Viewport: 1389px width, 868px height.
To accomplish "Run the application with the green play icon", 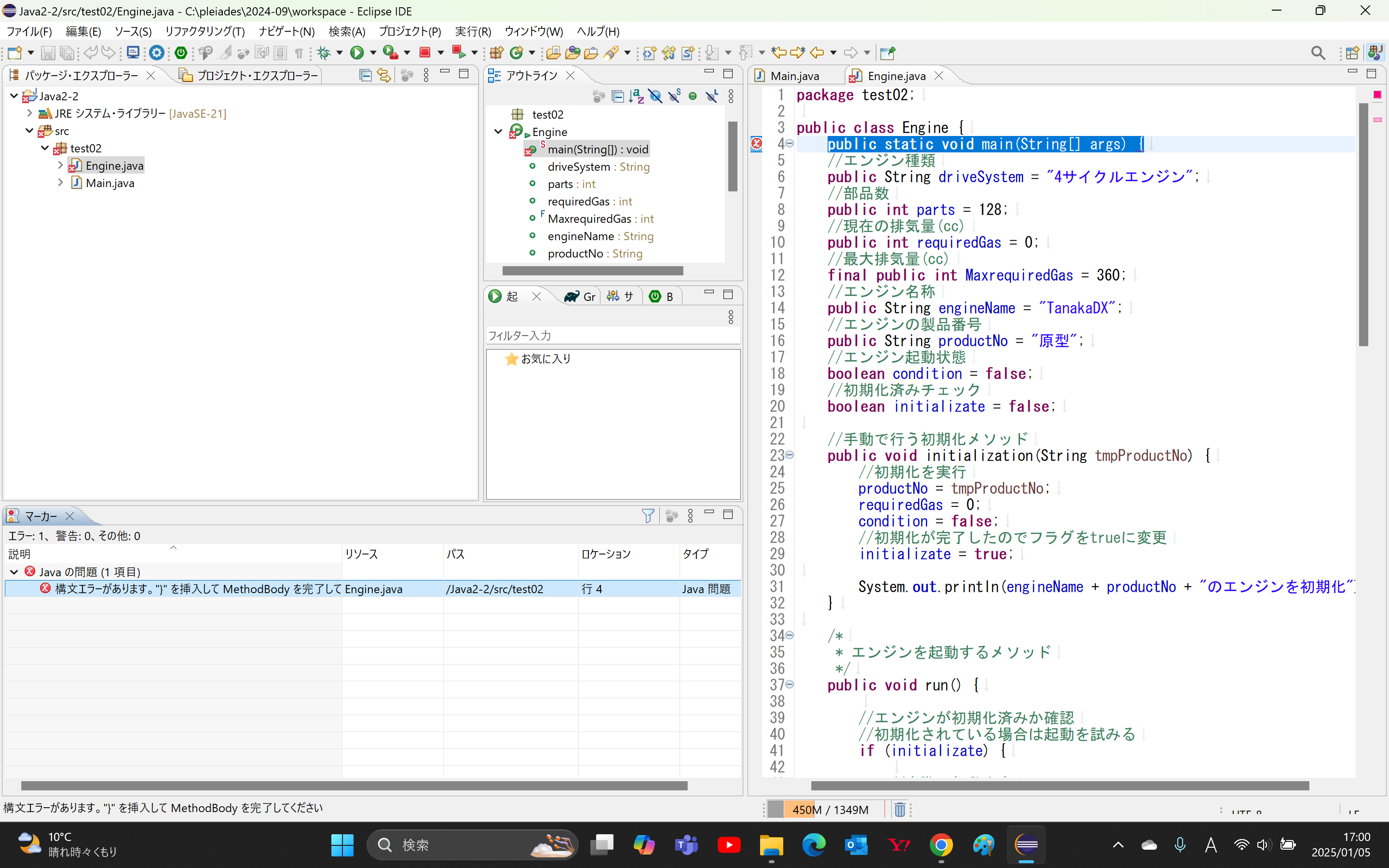I will point(357,52).
